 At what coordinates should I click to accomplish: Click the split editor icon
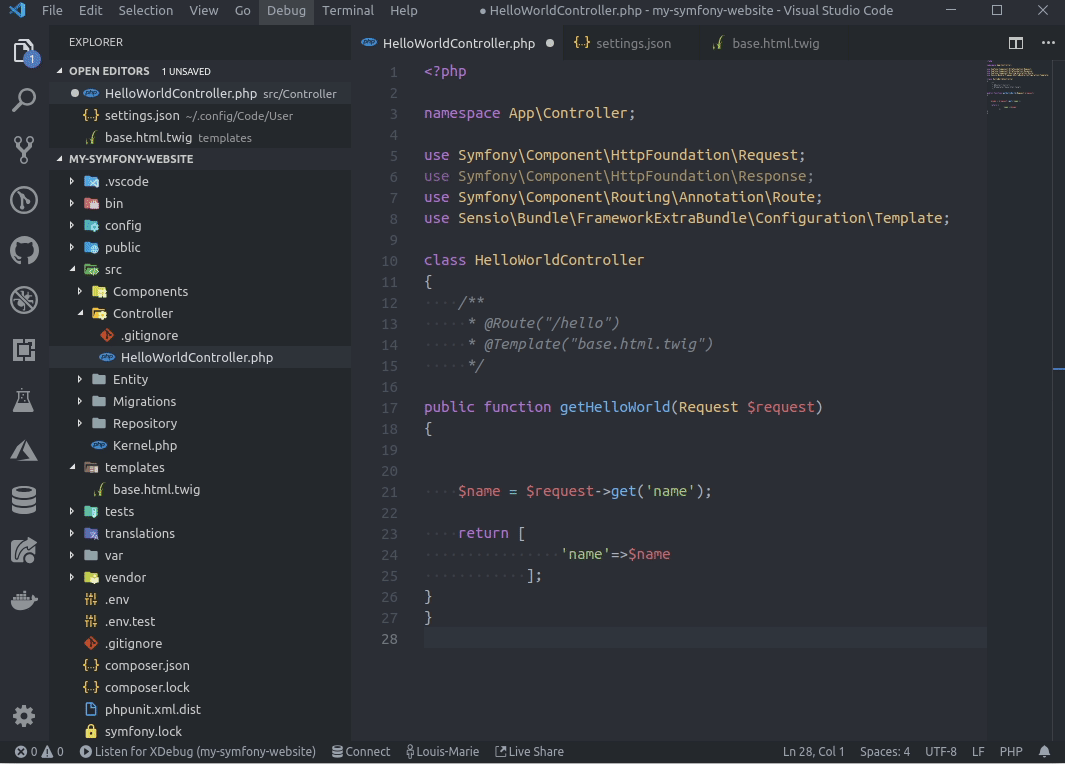(x=1015, y=43)
